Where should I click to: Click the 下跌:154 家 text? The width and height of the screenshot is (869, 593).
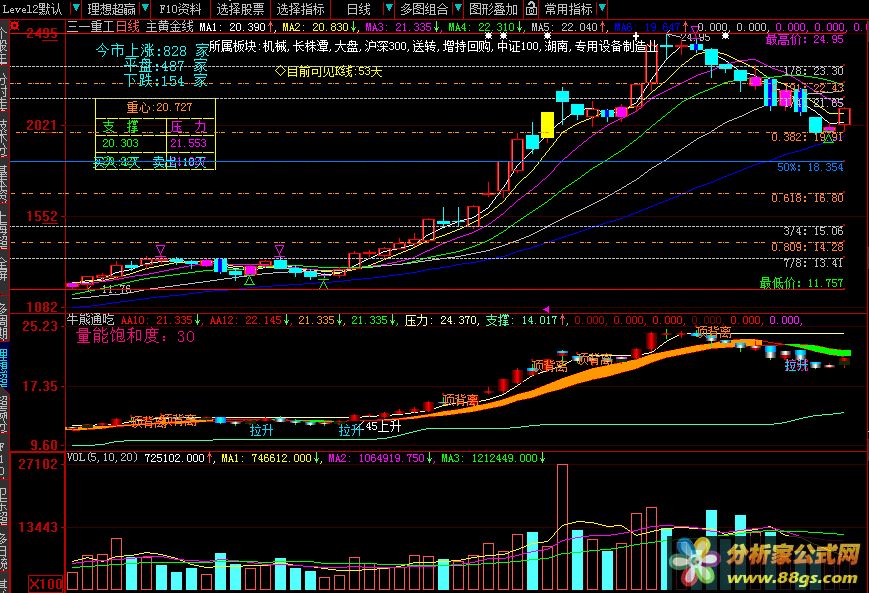pos(166,81)
